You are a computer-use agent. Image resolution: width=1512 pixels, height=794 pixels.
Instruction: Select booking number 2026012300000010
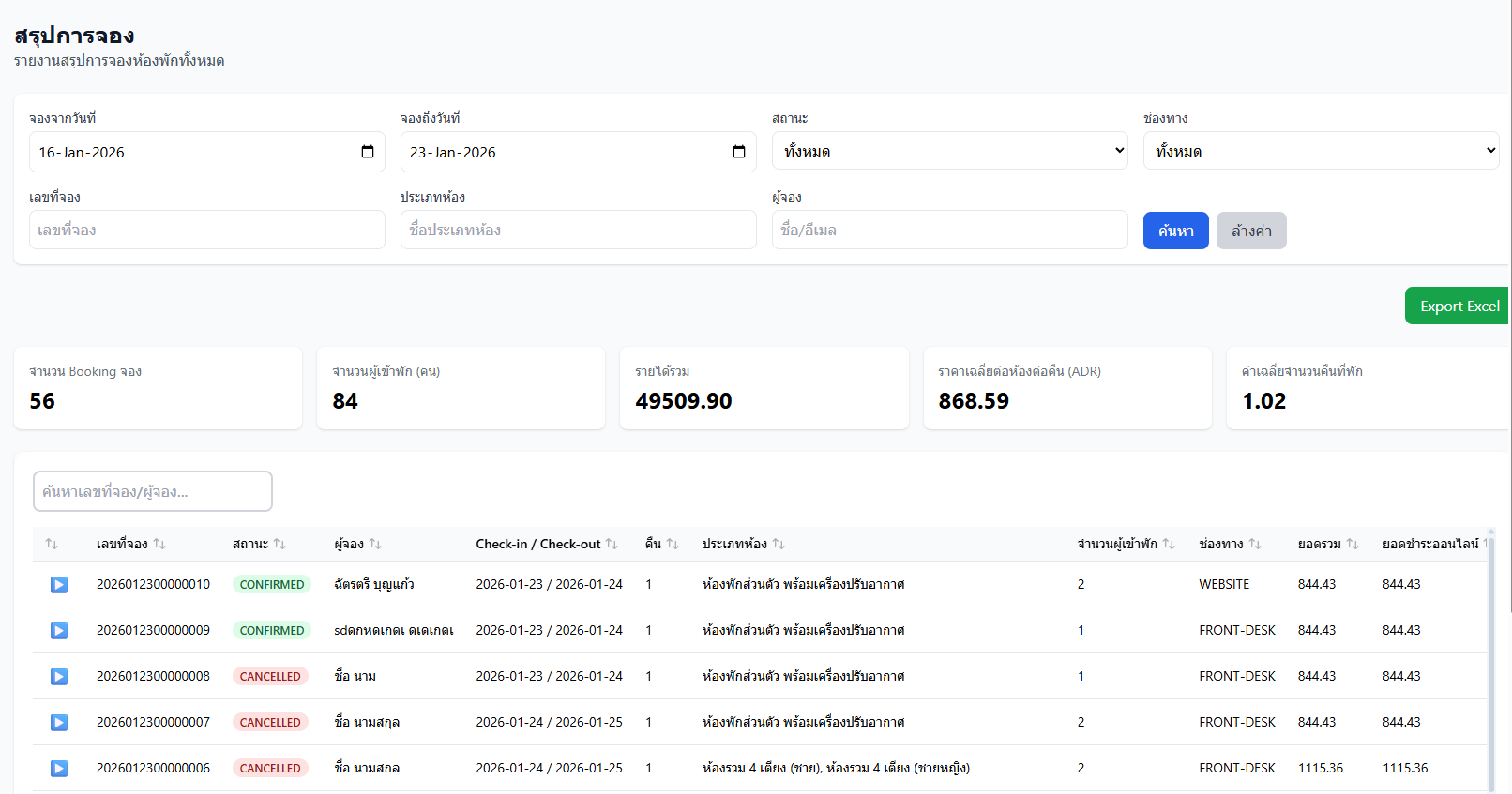(x=153, y=584)
